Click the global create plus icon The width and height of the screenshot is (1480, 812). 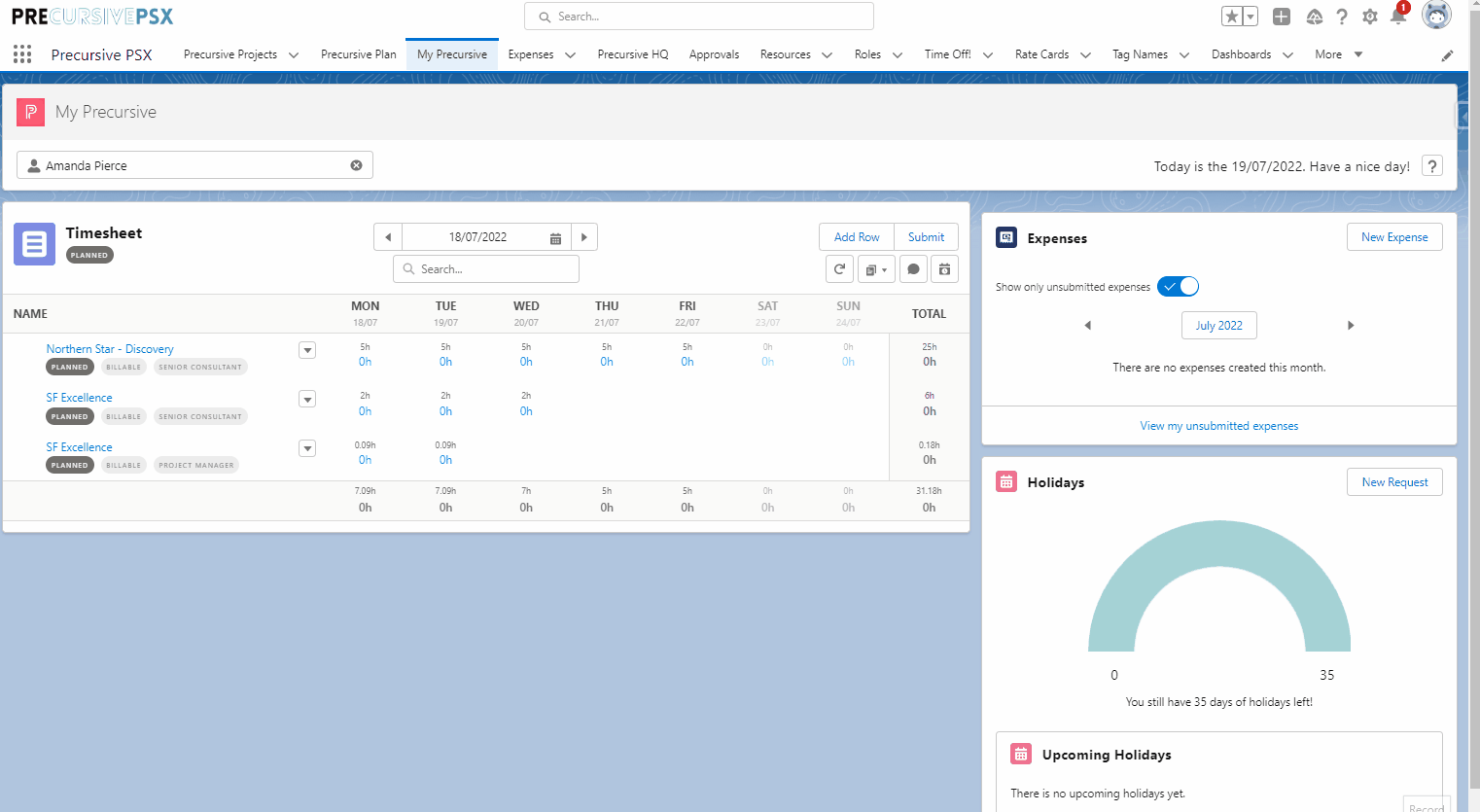[x=1282, y=17]
